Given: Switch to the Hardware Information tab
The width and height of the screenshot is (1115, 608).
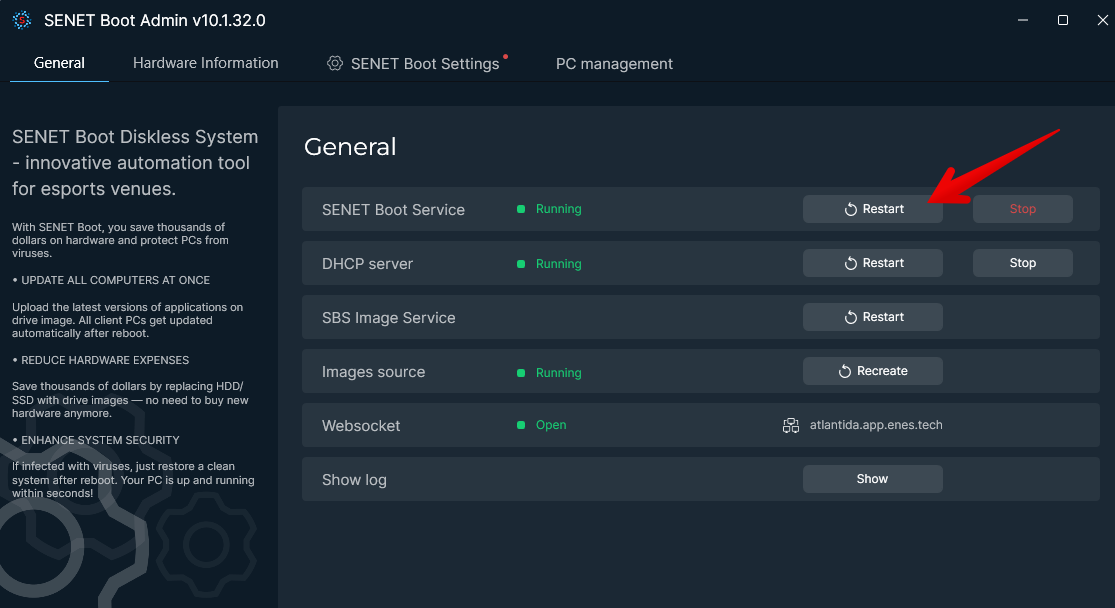Looking at the screenshot, I should coord(205,63).
